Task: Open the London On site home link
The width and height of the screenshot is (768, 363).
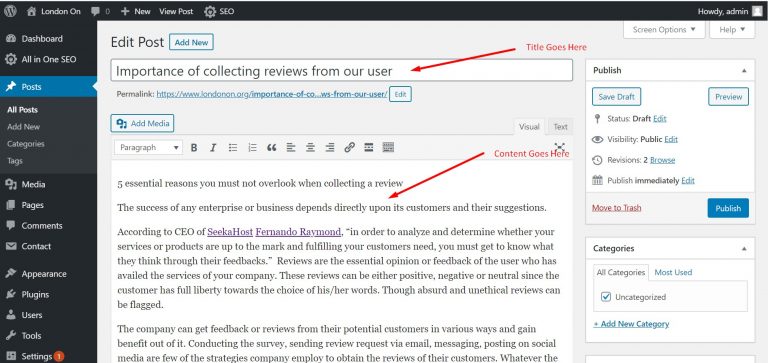Action: 54,11
